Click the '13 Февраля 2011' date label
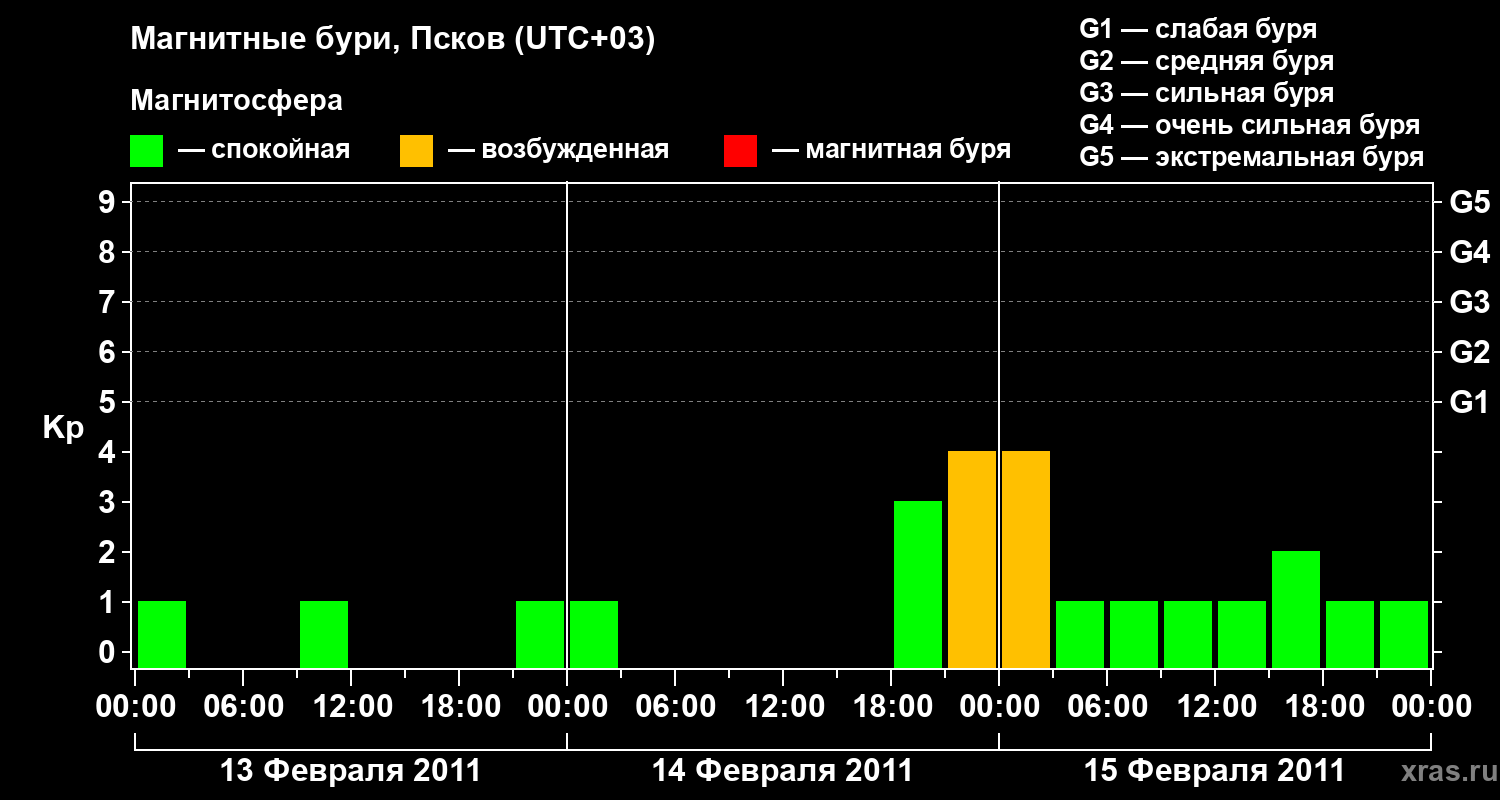This screenshot has height=800, width=1500. click(350, 771)
